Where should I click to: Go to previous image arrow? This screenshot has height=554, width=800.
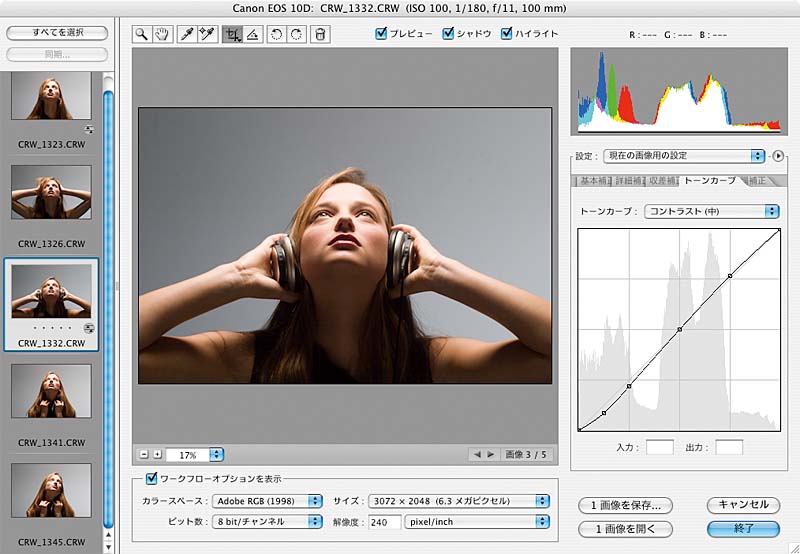click(x=477, y=454)
